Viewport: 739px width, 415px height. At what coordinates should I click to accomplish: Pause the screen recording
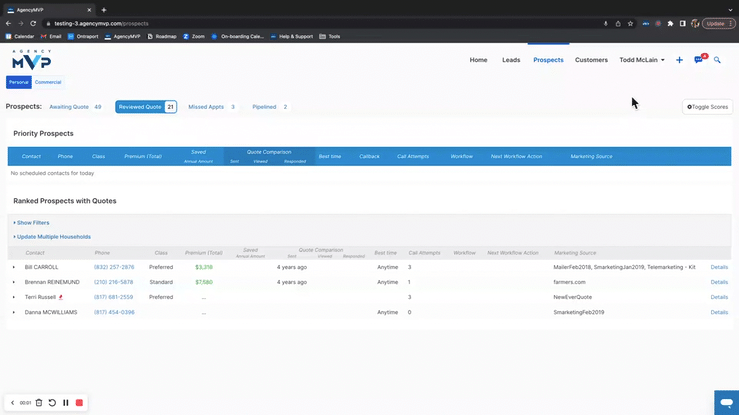point(66,403)
